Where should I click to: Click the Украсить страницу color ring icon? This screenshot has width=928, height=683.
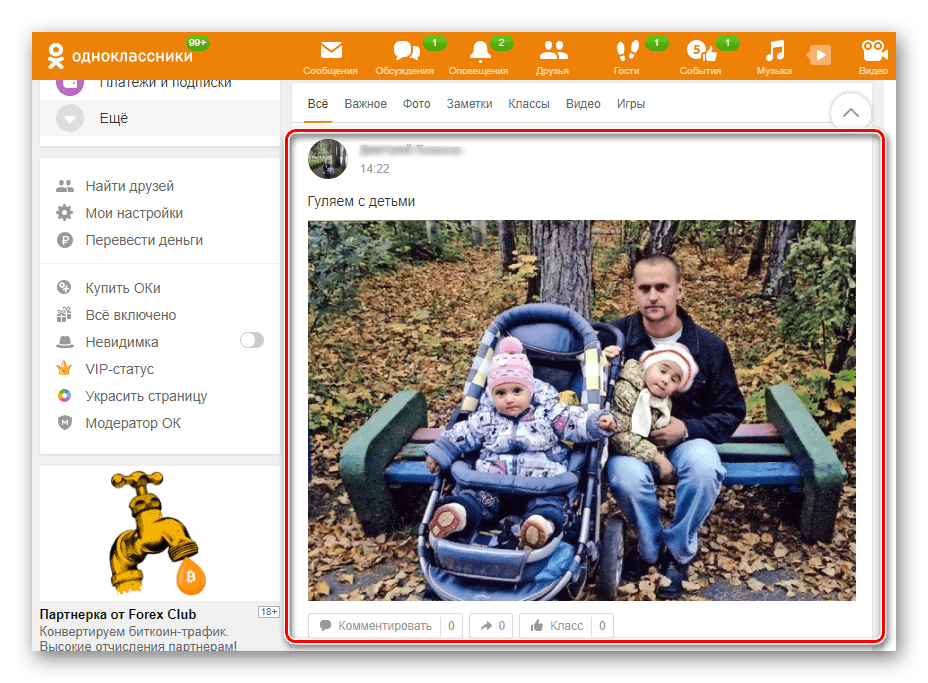click(x=65, y=395)
